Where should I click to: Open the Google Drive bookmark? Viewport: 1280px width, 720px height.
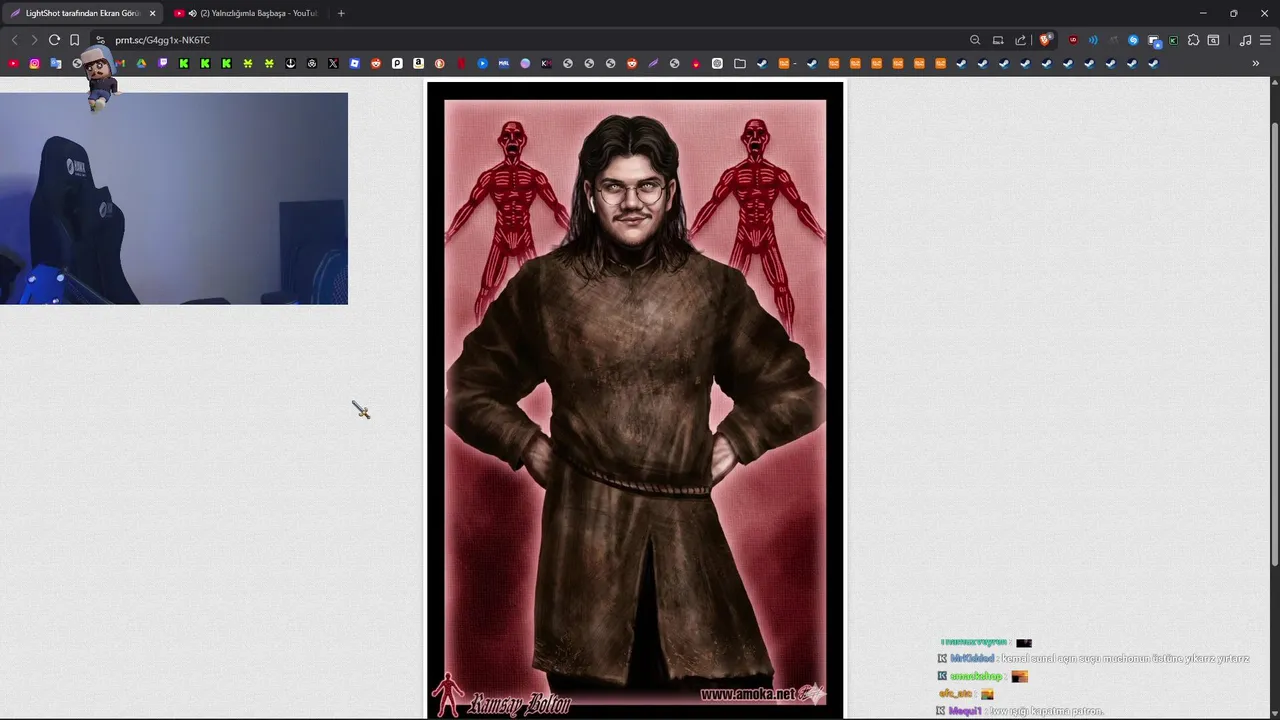pos(141,63)
